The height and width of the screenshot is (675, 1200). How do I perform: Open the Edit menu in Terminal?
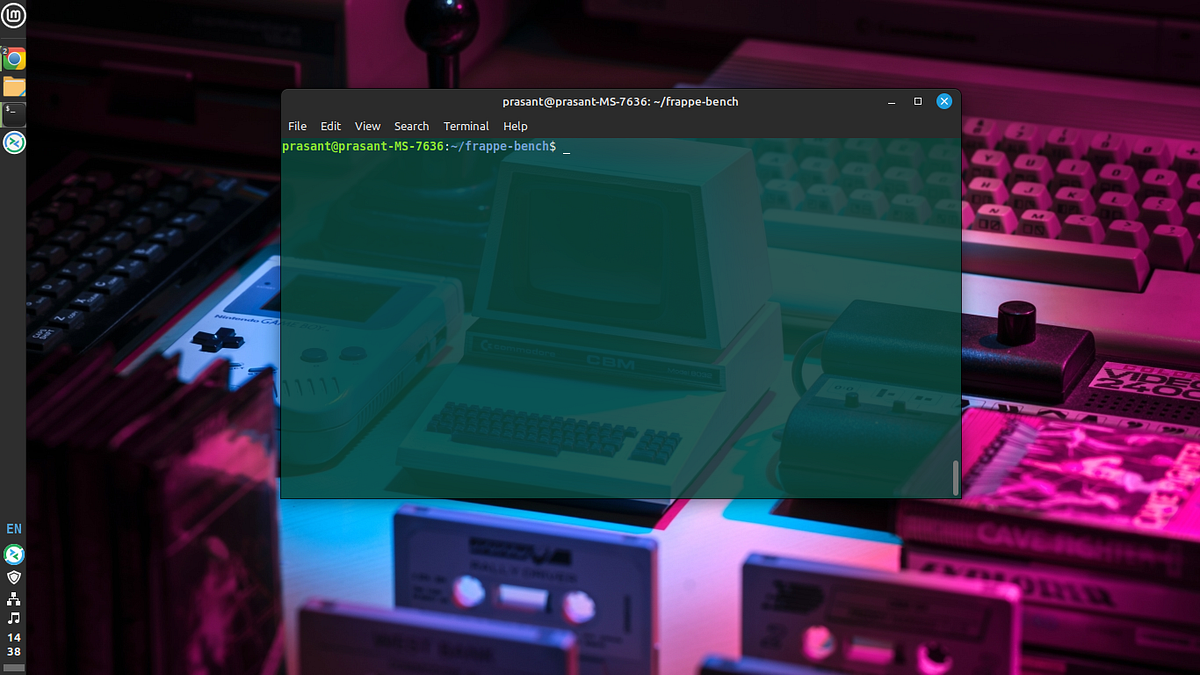[x=330, y=126]
